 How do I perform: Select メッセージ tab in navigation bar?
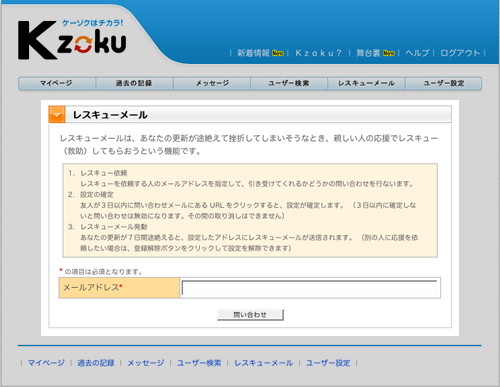pyautogui.click(x=212, y=83)
